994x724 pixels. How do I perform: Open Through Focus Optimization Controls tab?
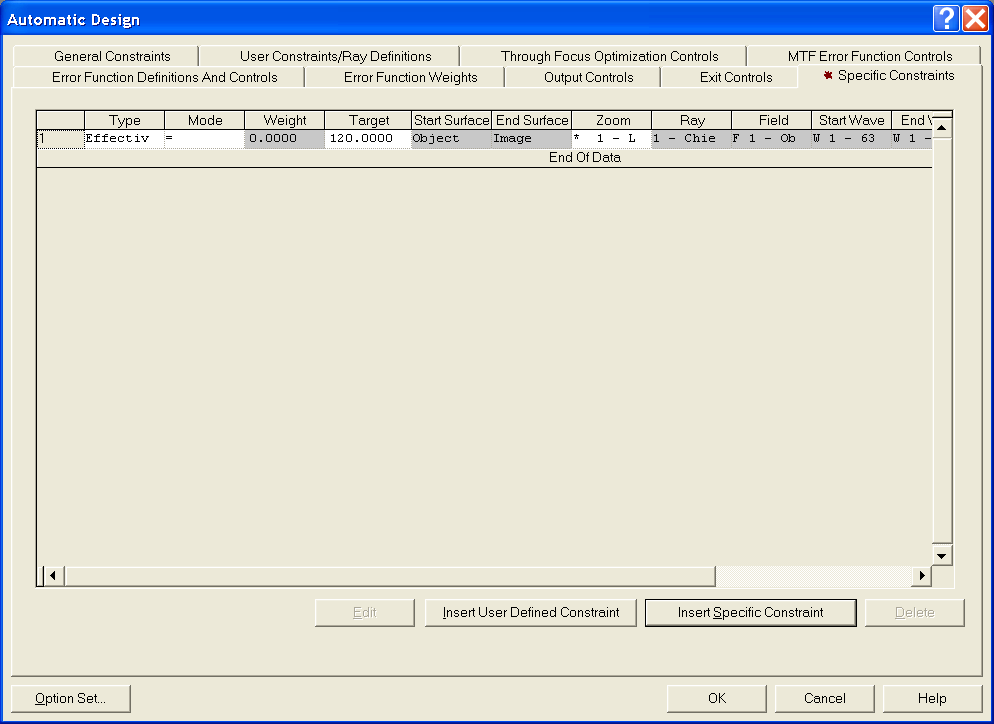pos(609,56)
